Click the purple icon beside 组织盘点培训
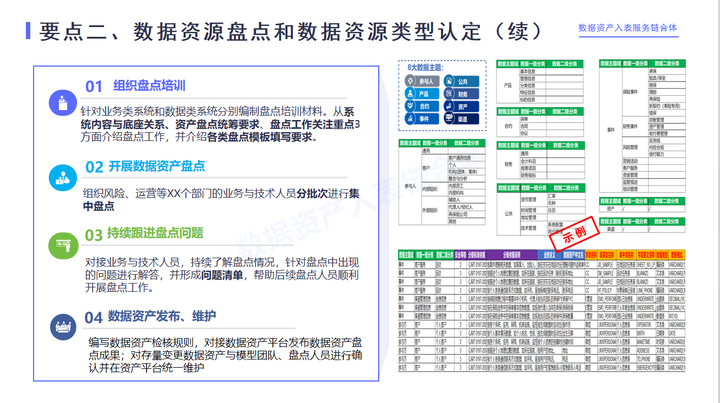 point(62,103)
